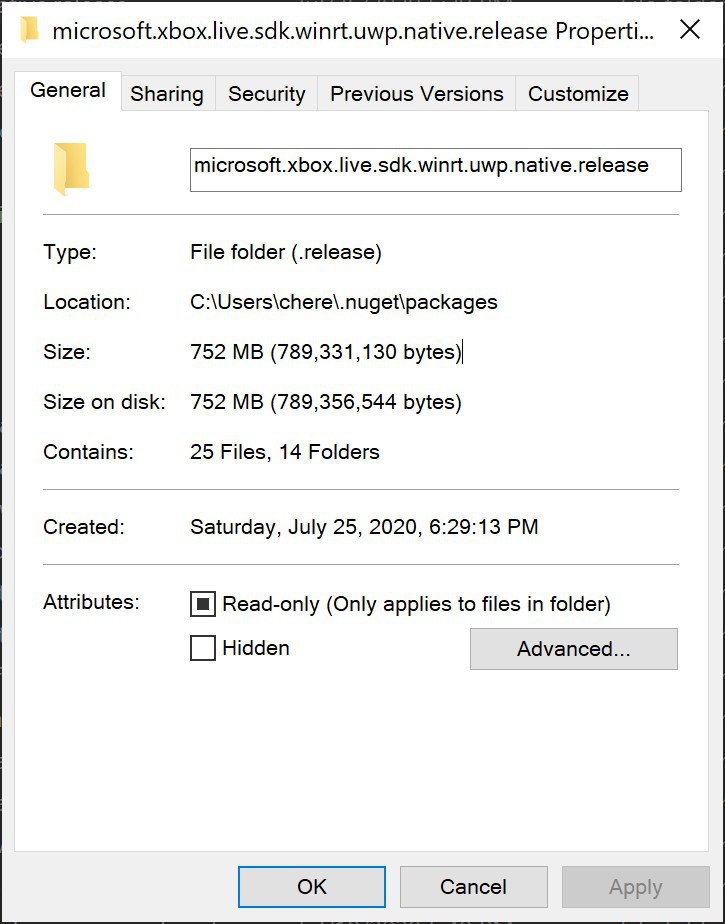Image resolution: width=725 pixels, height=924 pixels.
Task: Click the title bar folder icon
Action: click(x=29, y=30)
